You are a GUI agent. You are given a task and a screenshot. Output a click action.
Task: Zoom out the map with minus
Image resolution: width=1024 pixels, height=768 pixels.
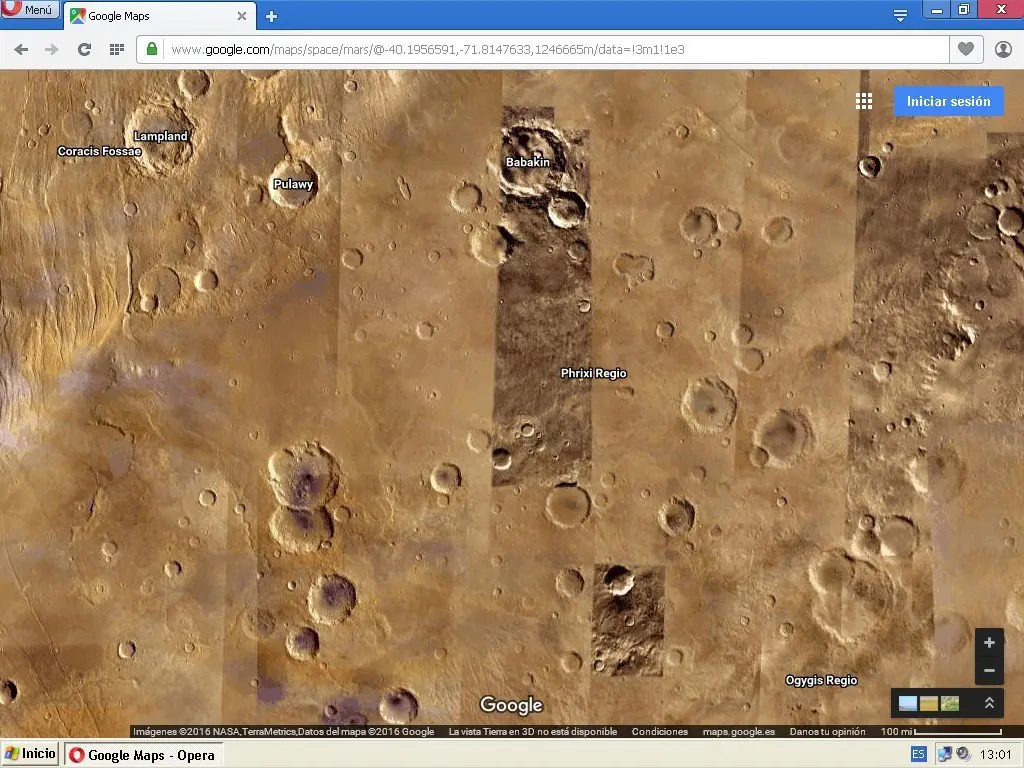(x=989, y=671)
